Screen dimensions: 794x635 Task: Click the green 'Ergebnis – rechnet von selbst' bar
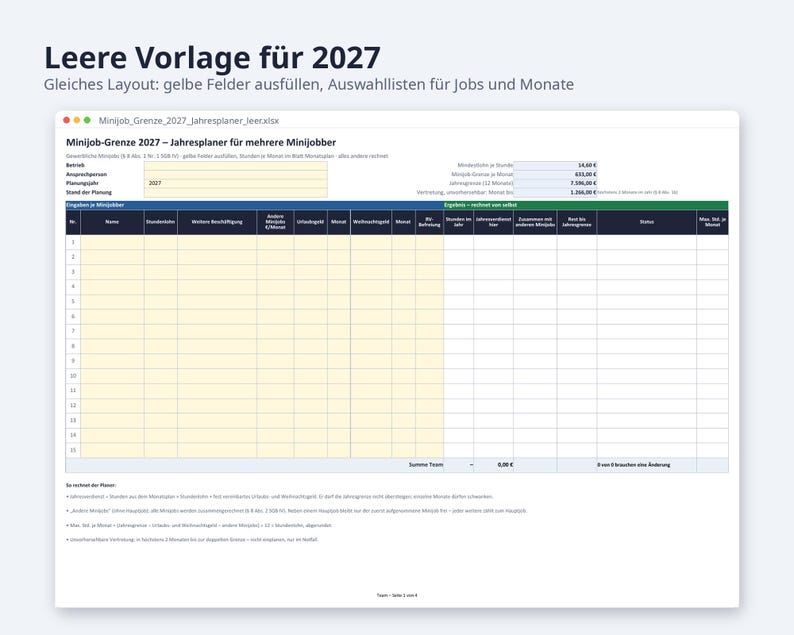(586, 205)
